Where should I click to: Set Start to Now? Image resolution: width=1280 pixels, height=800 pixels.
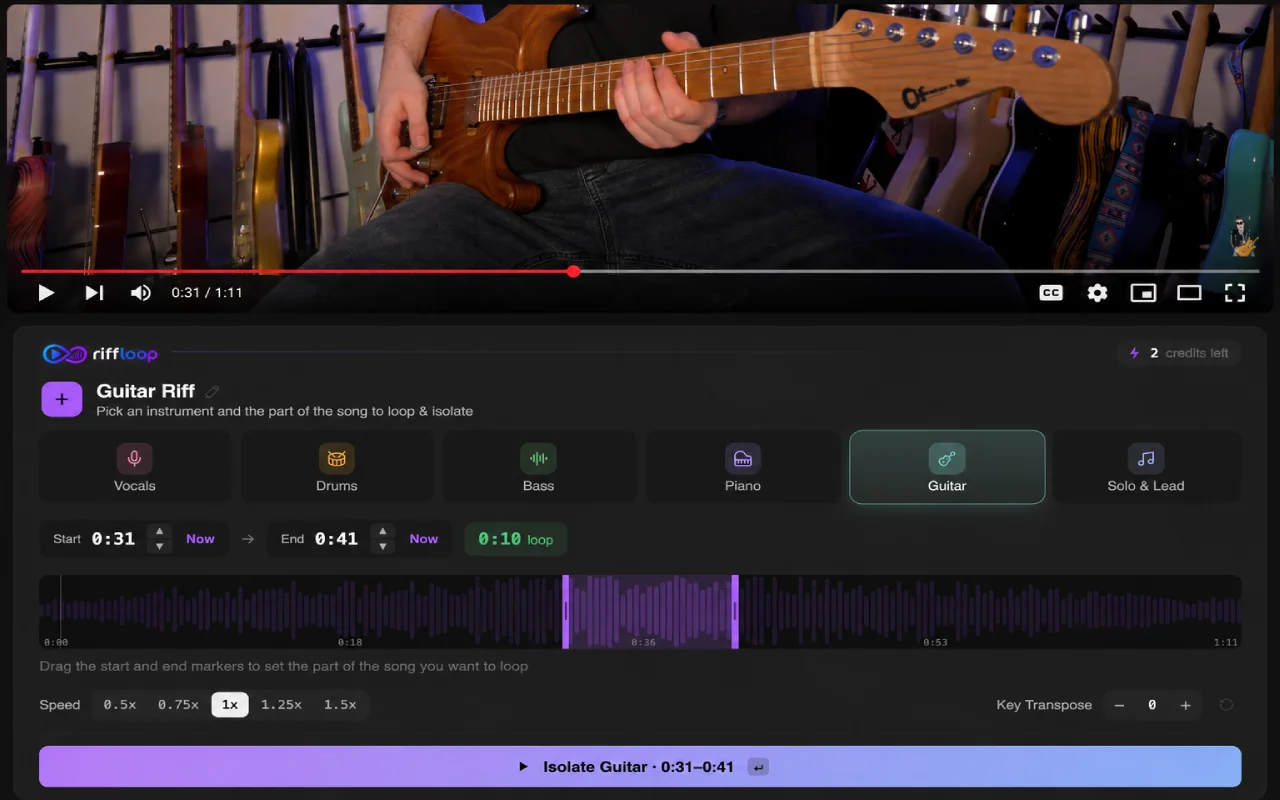pos(200,539)
